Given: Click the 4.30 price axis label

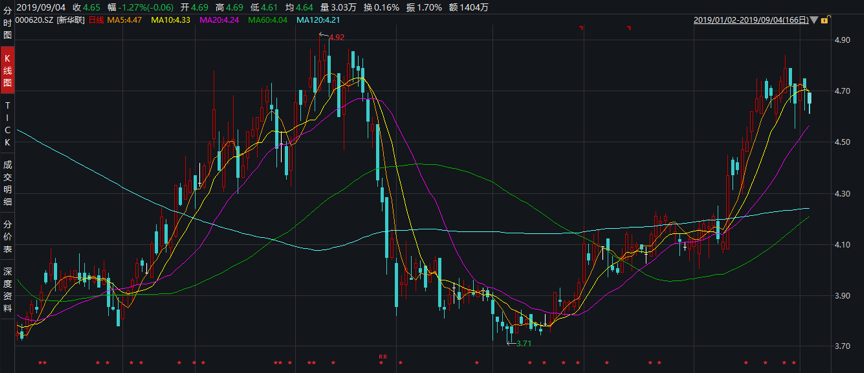Looking at the screenshot, I should [843, 193].
